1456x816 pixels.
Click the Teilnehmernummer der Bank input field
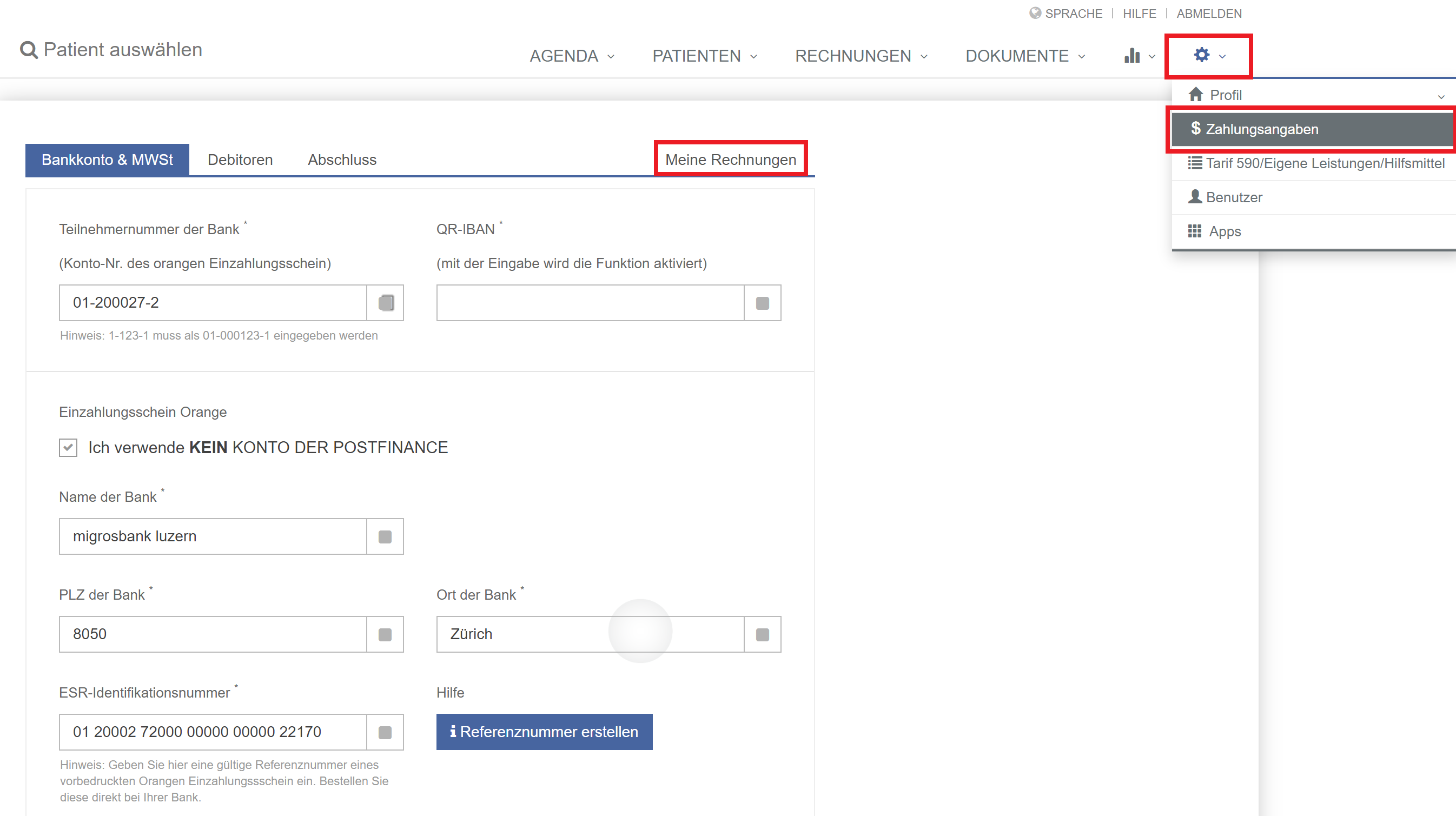point(213,303)
